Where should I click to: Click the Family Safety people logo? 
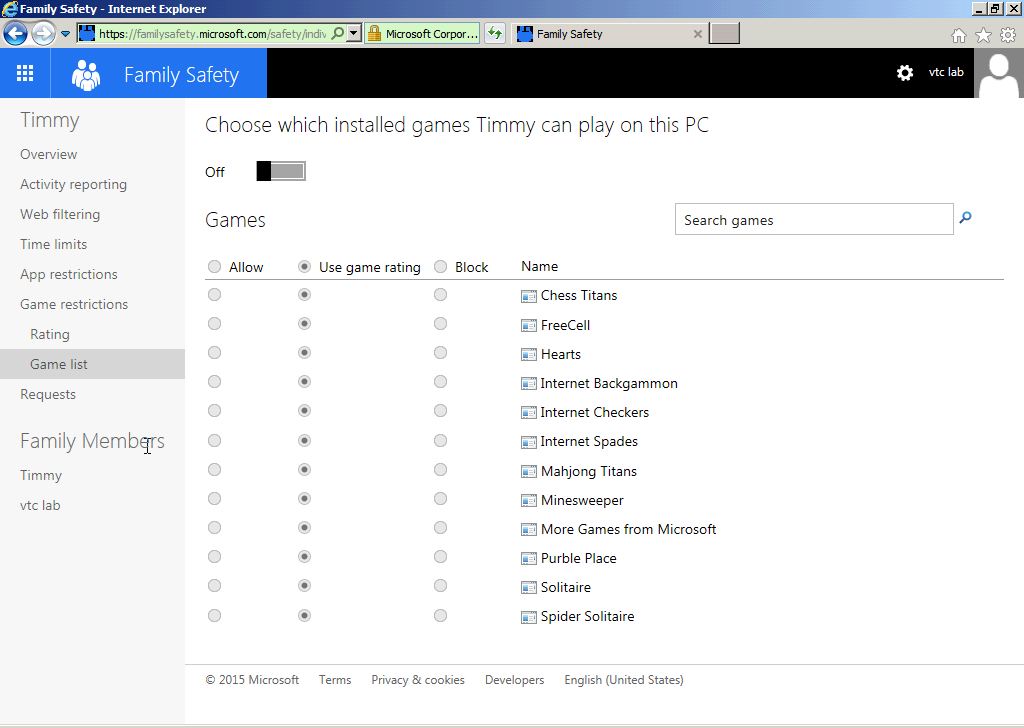(x=87, y=74)
